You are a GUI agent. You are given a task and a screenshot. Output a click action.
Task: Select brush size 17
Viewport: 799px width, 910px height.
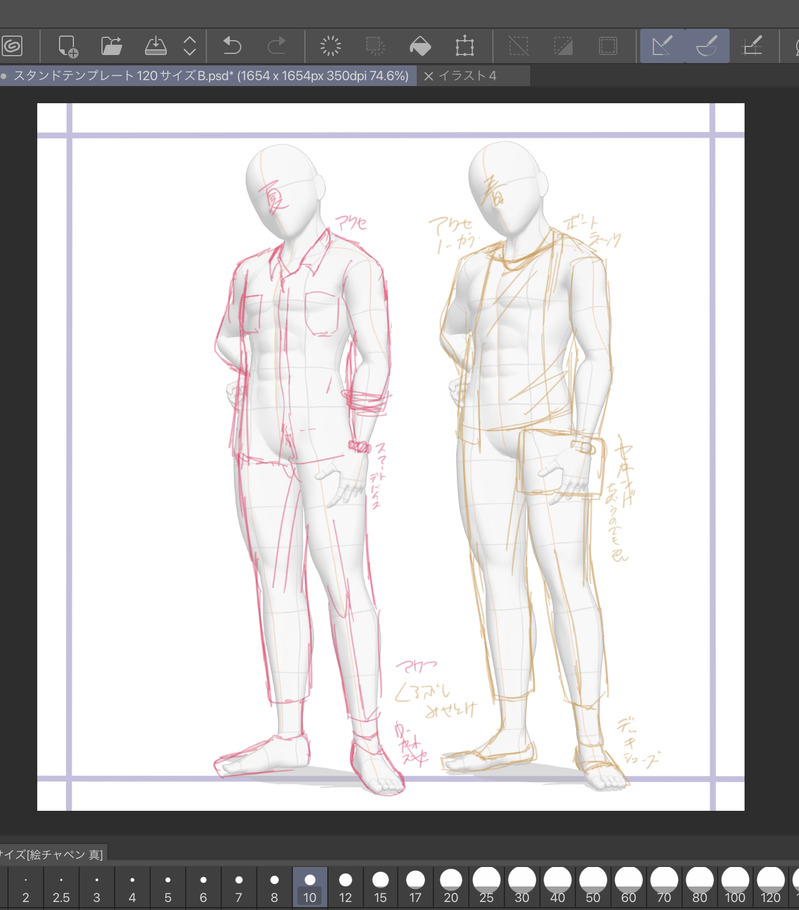(x=415, y=887)
